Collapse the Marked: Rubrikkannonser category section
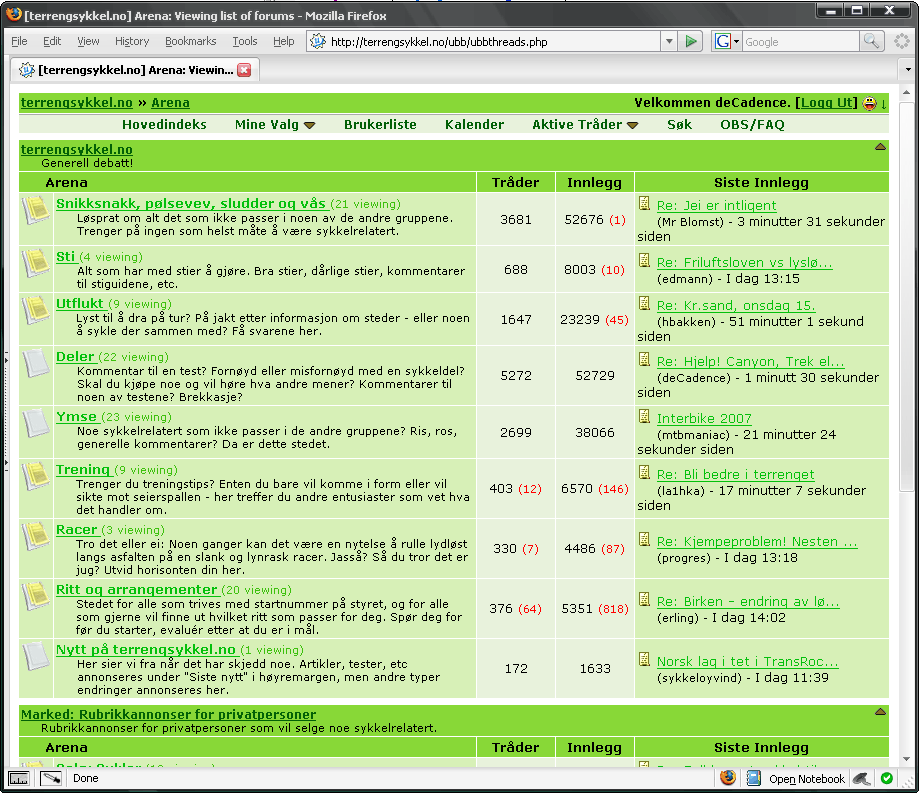 880,712
